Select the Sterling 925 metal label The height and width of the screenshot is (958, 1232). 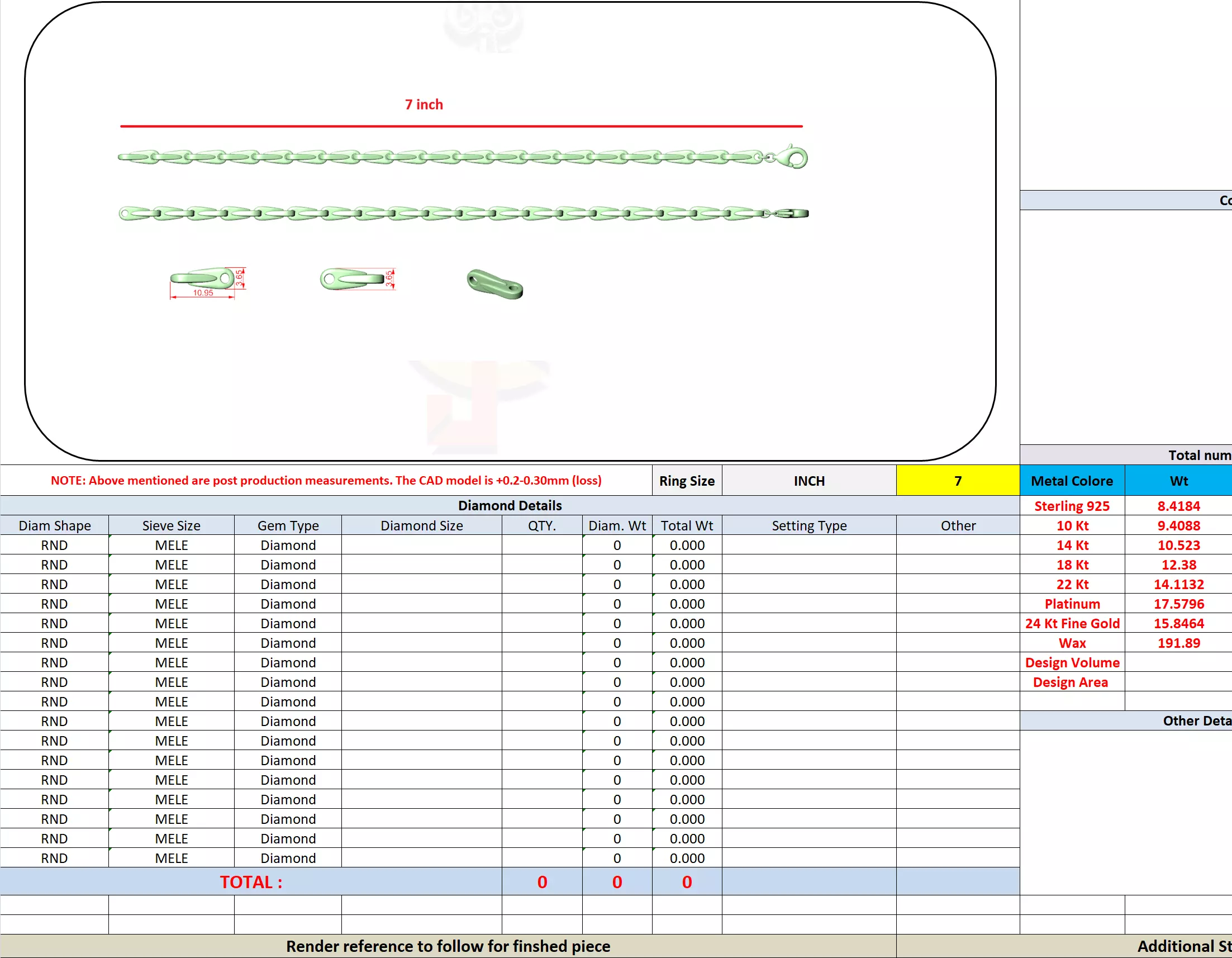(1071, 506)
